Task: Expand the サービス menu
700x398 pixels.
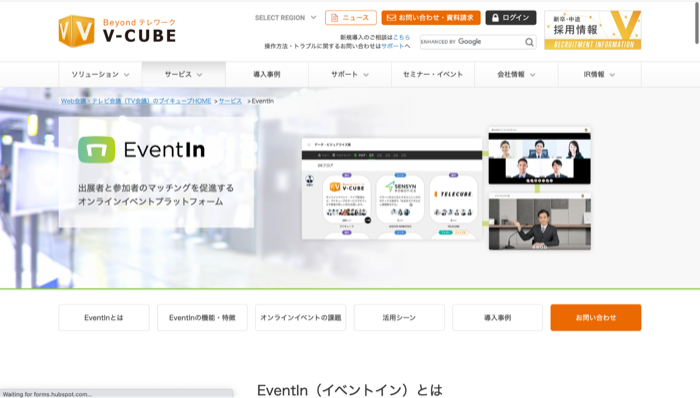Action: 183,75
